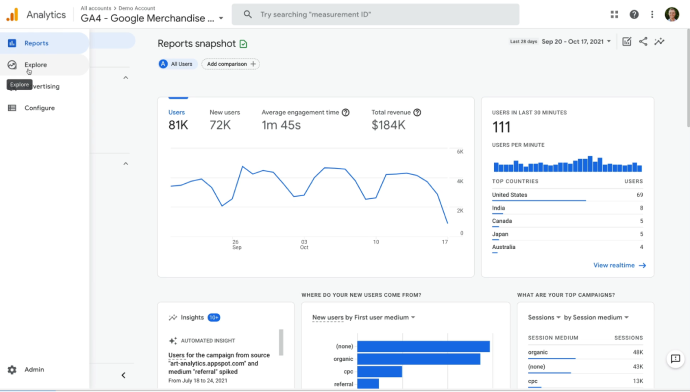The height and width of the screenshot is (392, 690).
Task: Click the View realtime arrow icon
Action: [x=642, y=265]
